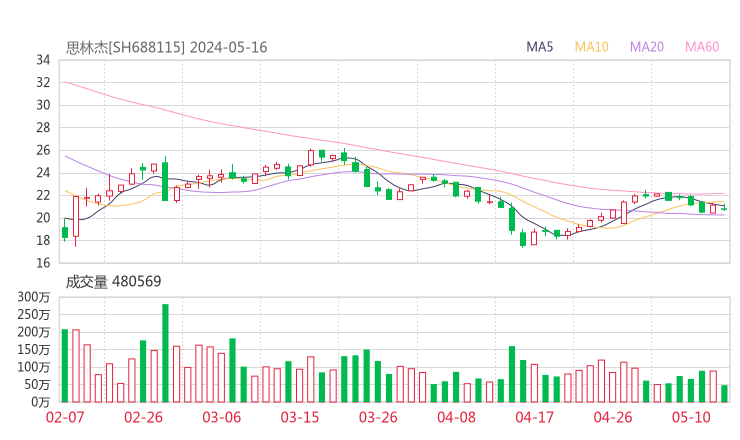Click the 150万 volume axis label
Image resolution: width=740 pixels, height=440 pixels.
pyautogui.click(x=34, y=349)
